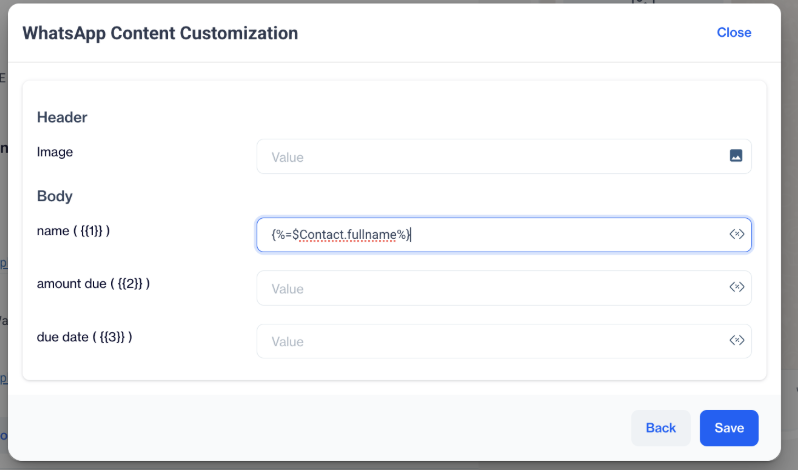Click the WhatsApp Content Customization title
This screenshot has width=798, height=470.
pyautogui.click(x=160, y=33)
